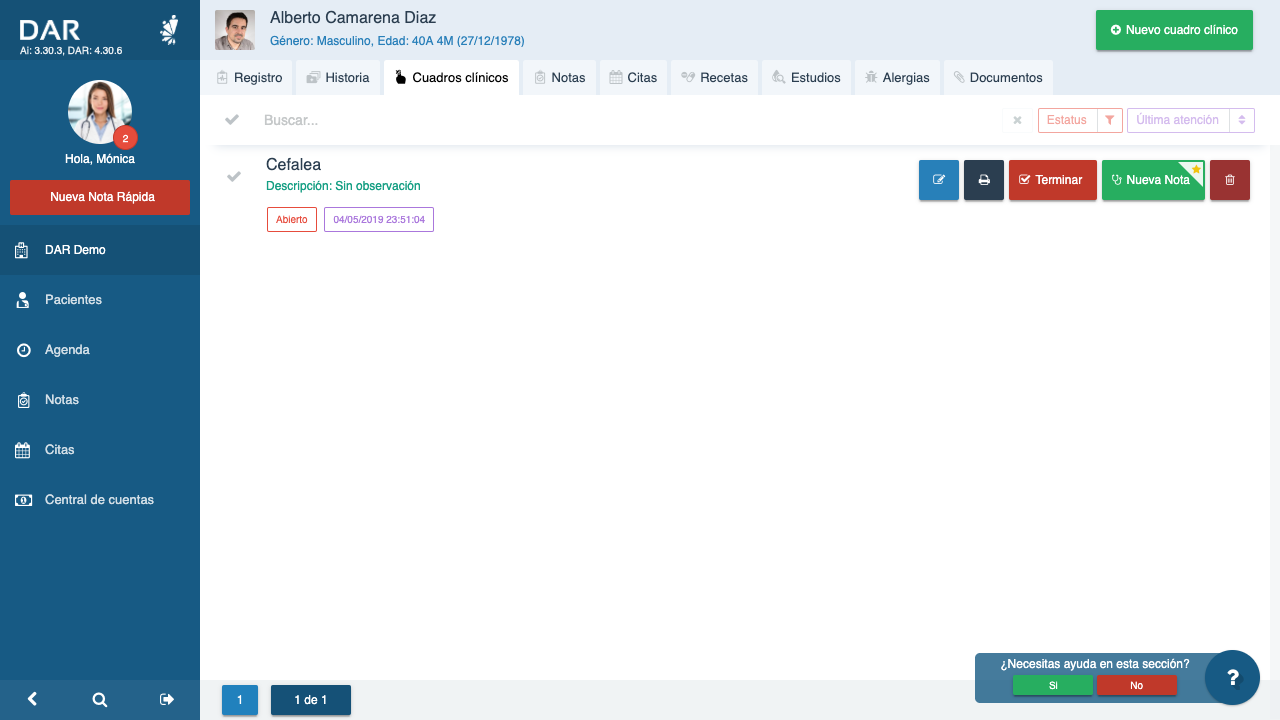Click the 04/05/2019 23:51:04 date tag

point(379,219)
